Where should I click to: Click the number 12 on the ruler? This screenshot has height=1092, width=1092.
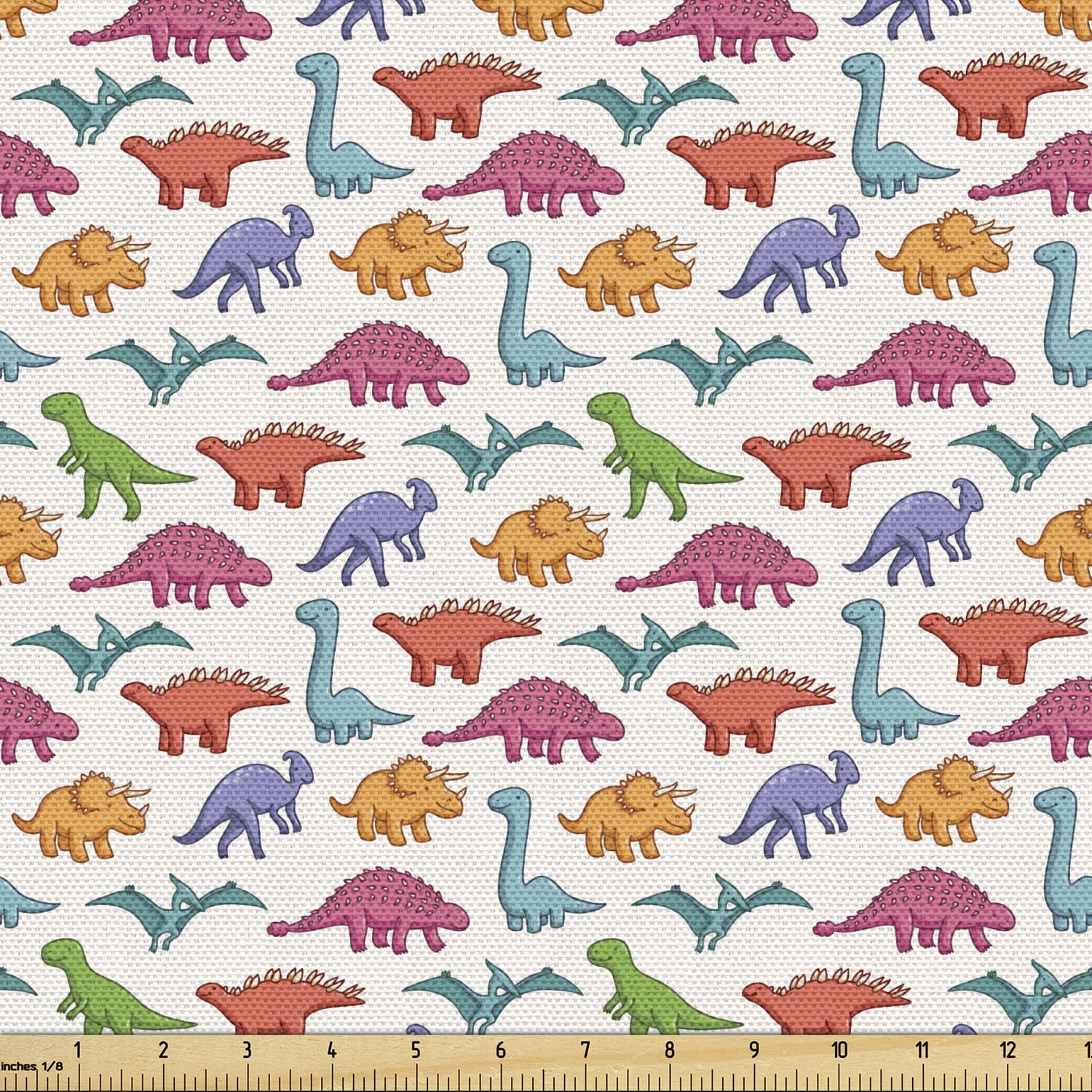1008,1050
